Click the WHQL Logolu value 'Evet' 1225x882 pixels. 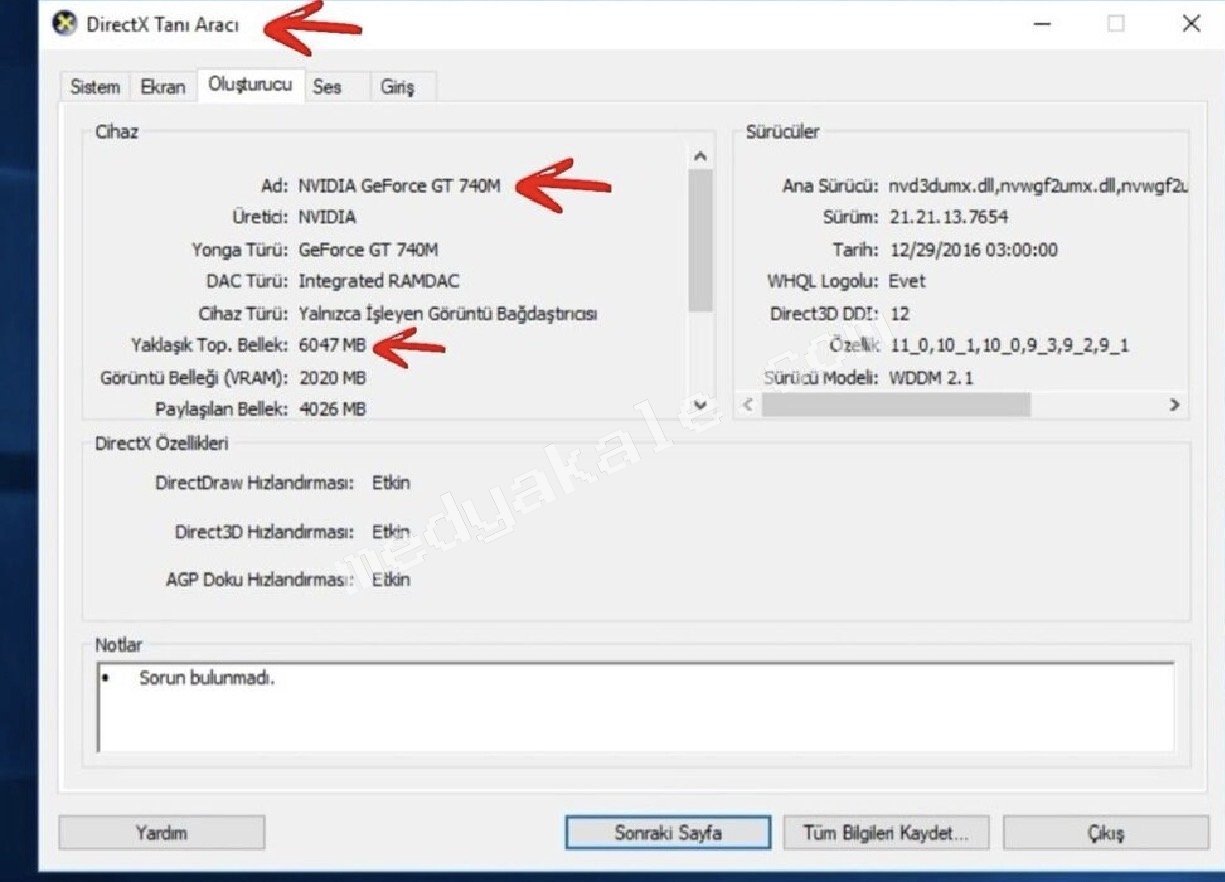pos(907,281)
